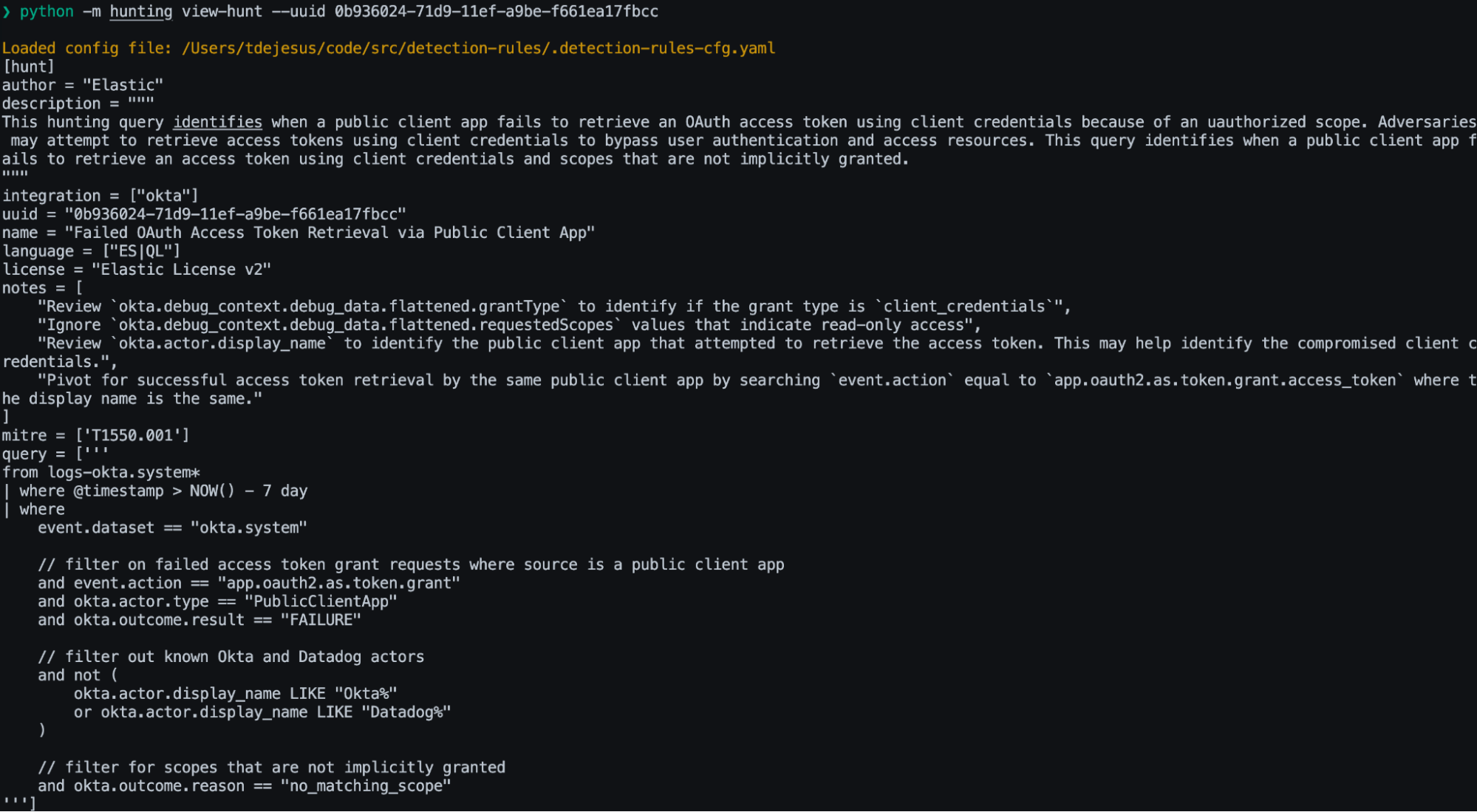This screenshot has width=1477, height=812.
Task: Click the loaded config file path
Action: click(478, 48)
